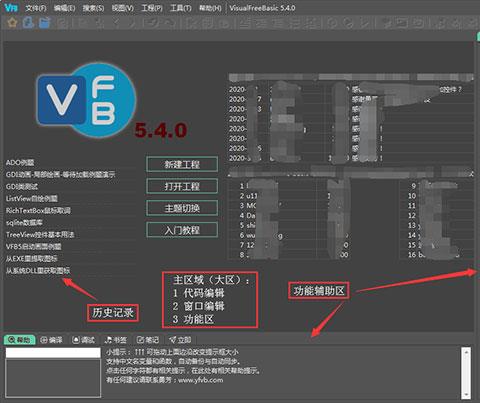The width and height of the screenshot is (480, 403).
Task: Open the 文件(F) menu
Action: pos(36,8)
